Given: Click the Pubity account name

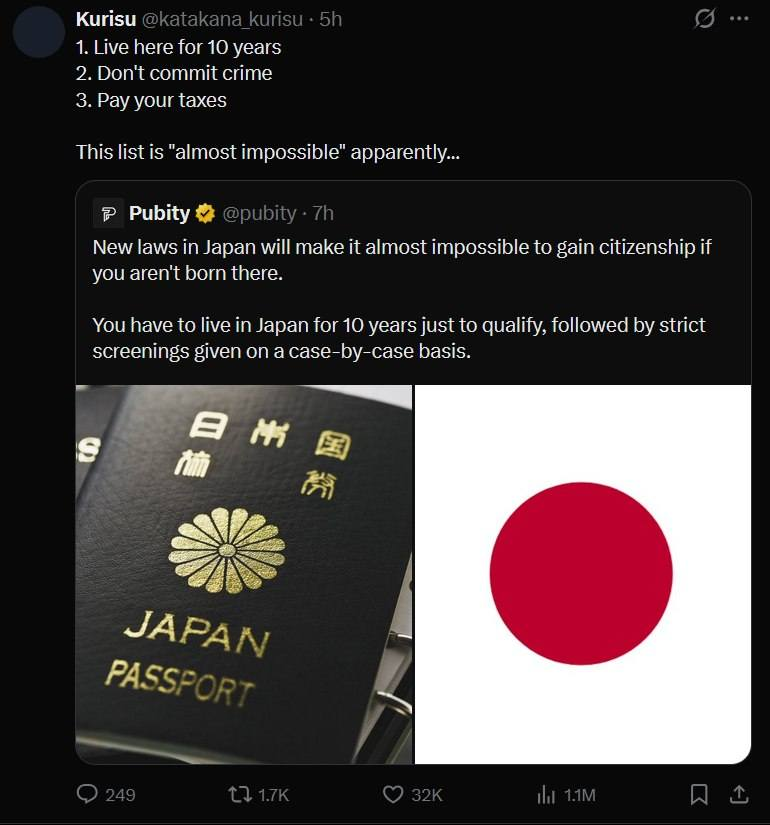Looking at the screenshot, I should tap(159, 213).
